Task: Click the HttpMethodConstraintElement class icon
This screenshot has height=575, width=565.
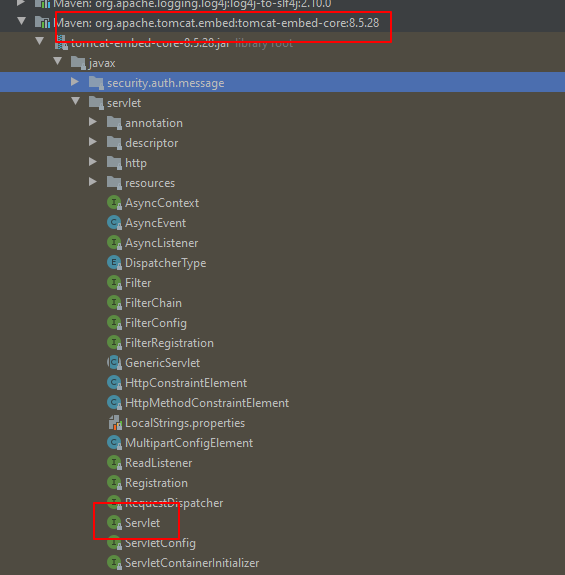Action: tap(114, 403)
